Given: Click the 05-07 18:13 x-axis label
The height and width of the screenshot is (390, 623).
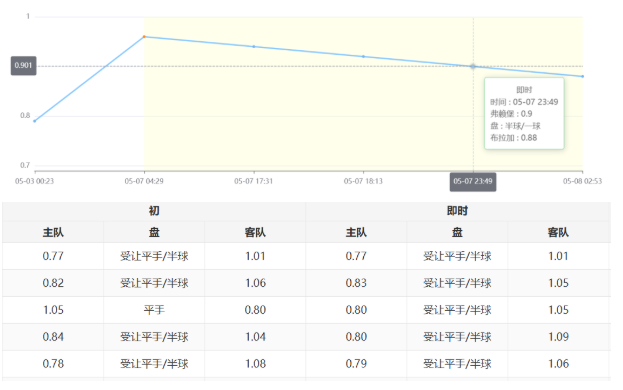Looking at the screenshot, I should pyautogui.click(x=363, y=181).
